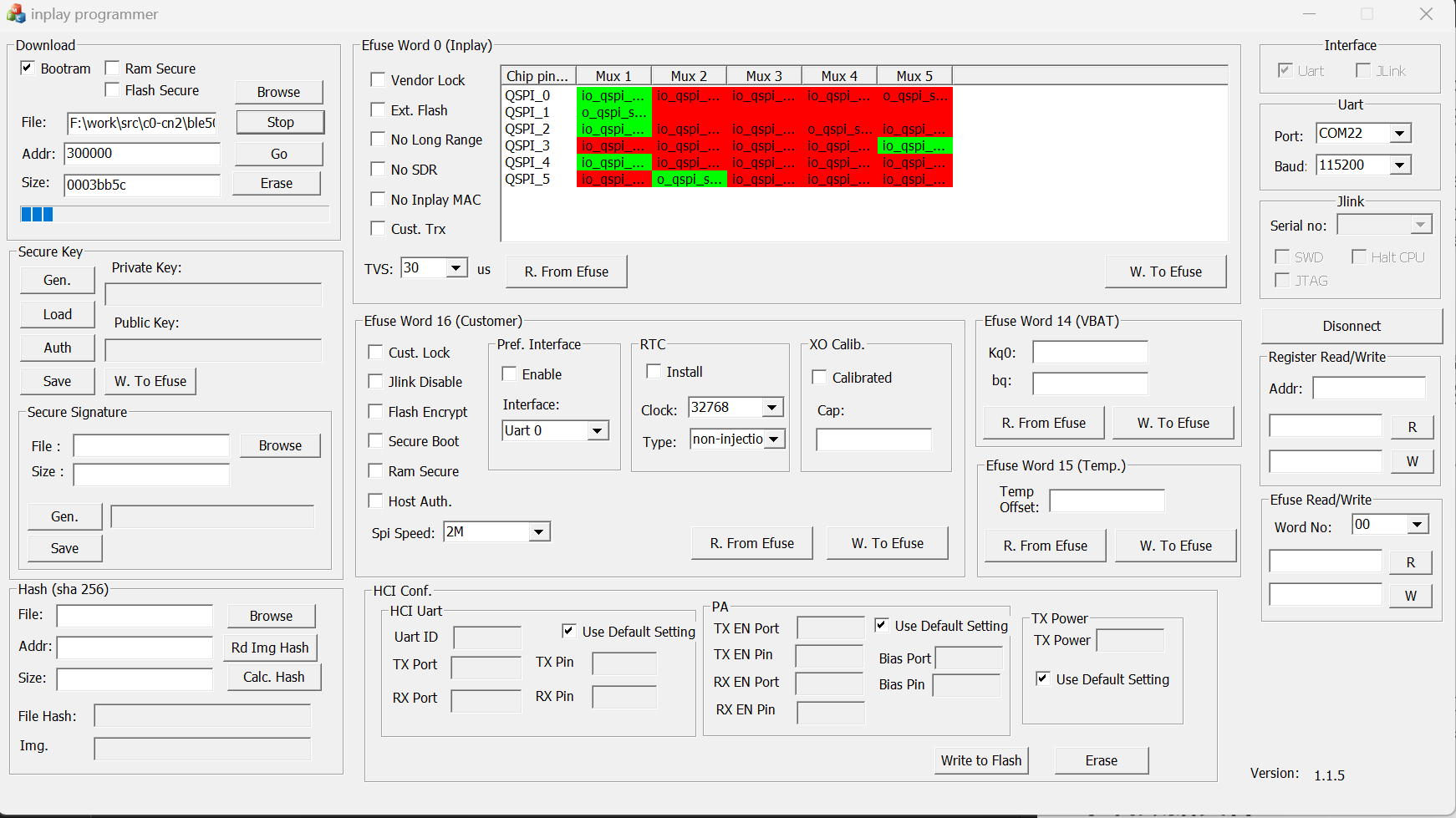
Task: Click Register Read/Write R button
Action: (x=1412, y=427)
